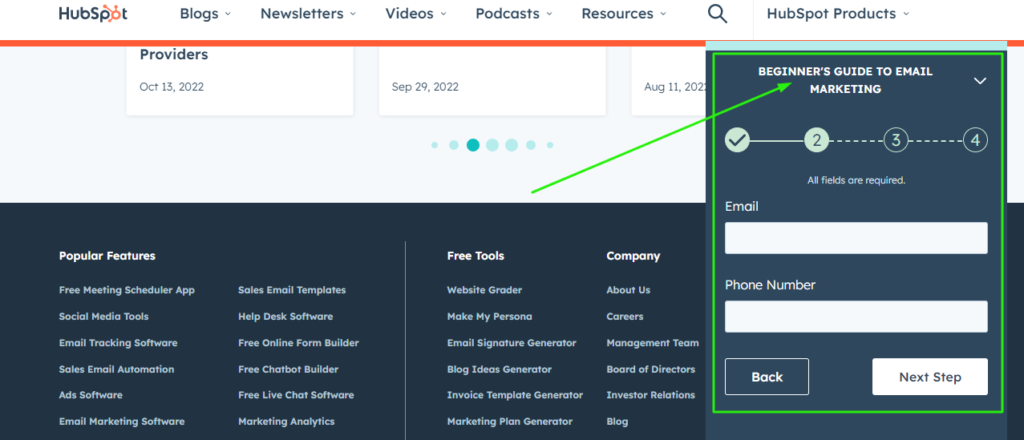This screenshot has height=440, width=1024.
Task: Open Sales Email Automation link
Action: [x=116, y=369]
